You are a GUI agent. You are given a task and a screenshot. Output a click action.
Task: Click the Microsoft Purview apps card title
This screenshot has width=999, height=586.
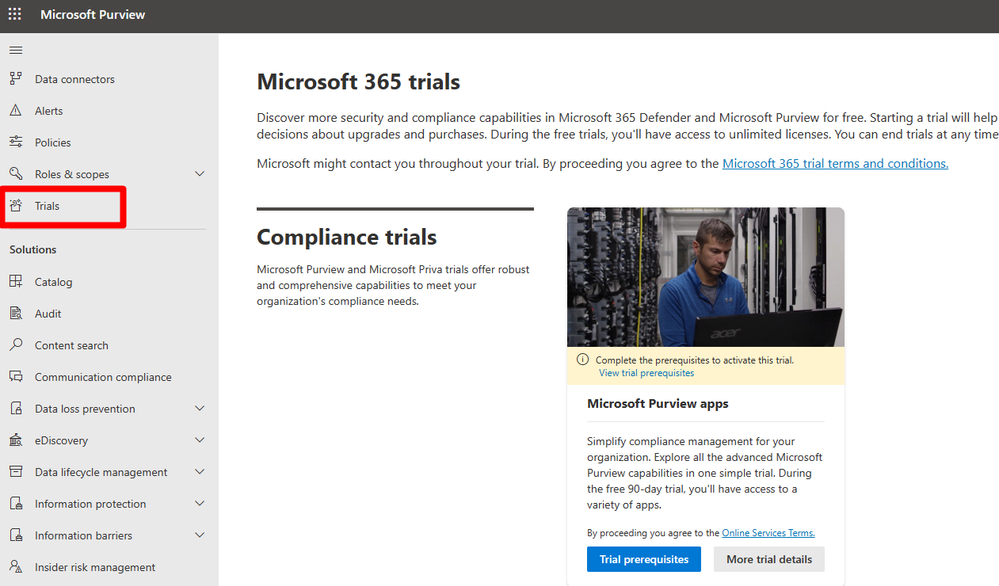(x=658, y=403)
